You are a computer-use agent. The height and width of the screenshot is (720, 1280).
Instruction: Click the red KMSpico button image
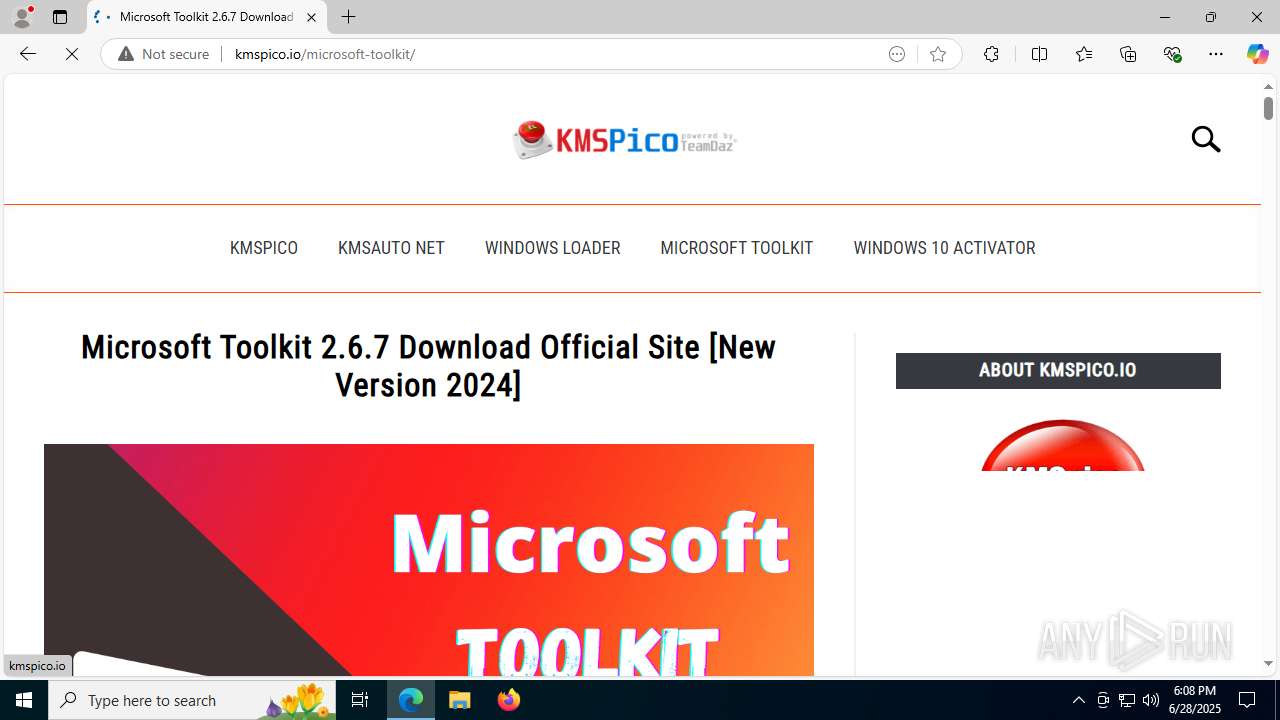1062,446
